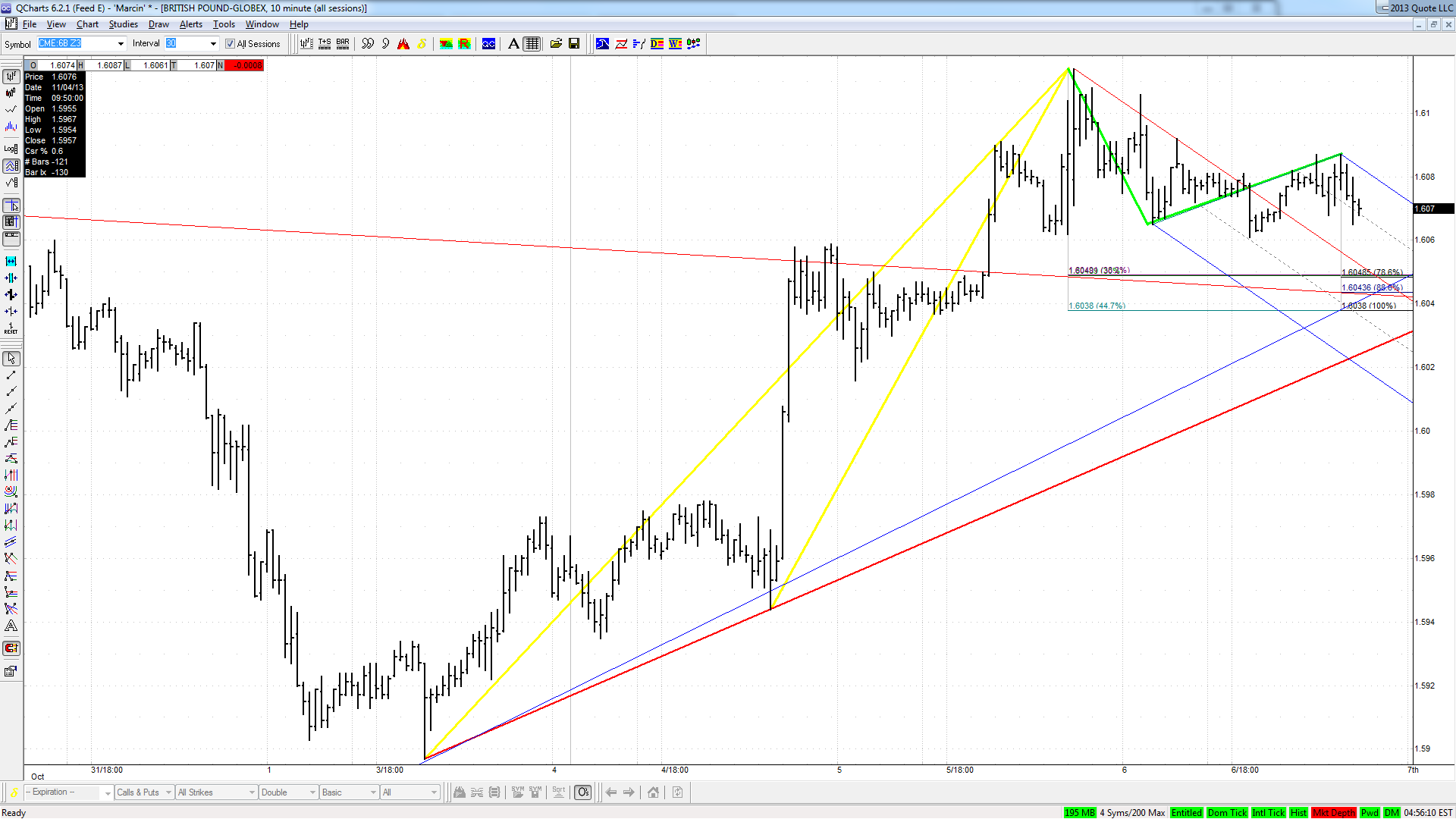Click the back arrow in bottom toolbar
This screenshot has height=819, width=1456.
click(611, 792)
